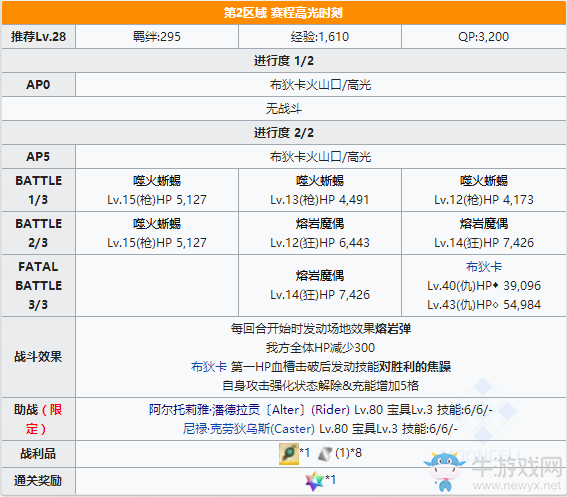
Task: Click Lv.15(枪)HP 5,127 in BATTLE 1/3
Action: (157, 200)
